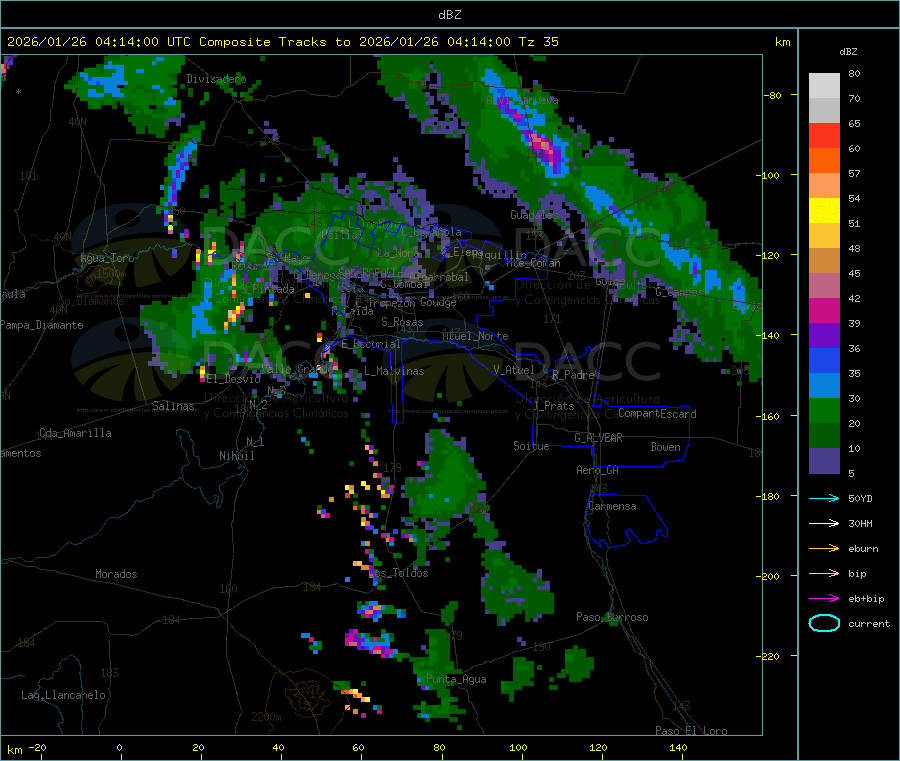Click the Atuel_Norte place label
This screenshot has height=761, width=900.
click(475, 336)
